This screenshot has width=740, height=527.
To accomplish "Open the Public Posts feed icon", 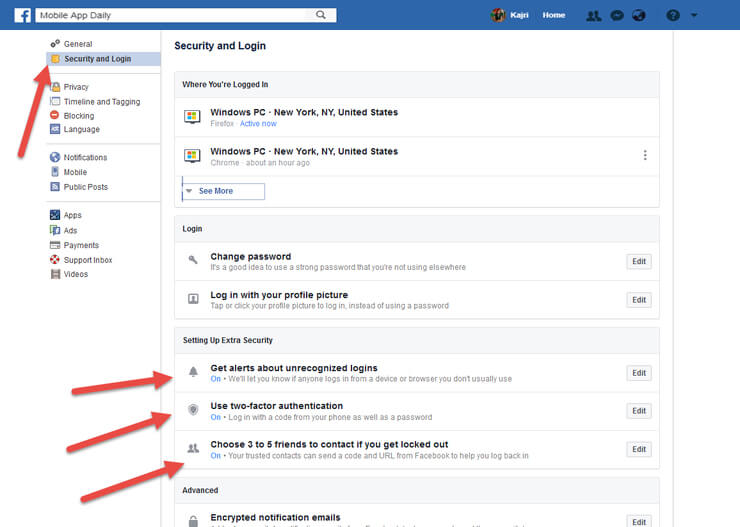I will click(55, 186).
